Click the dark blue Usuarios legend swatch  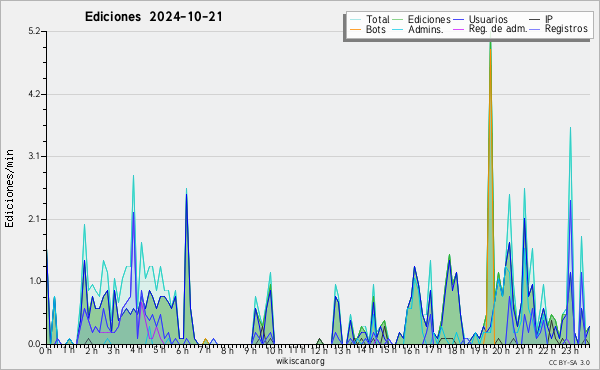tap(458, 20)
